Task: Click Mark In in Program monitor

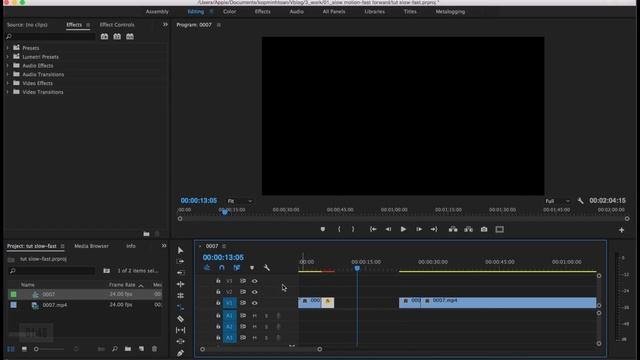Action: tap(339, 229)
